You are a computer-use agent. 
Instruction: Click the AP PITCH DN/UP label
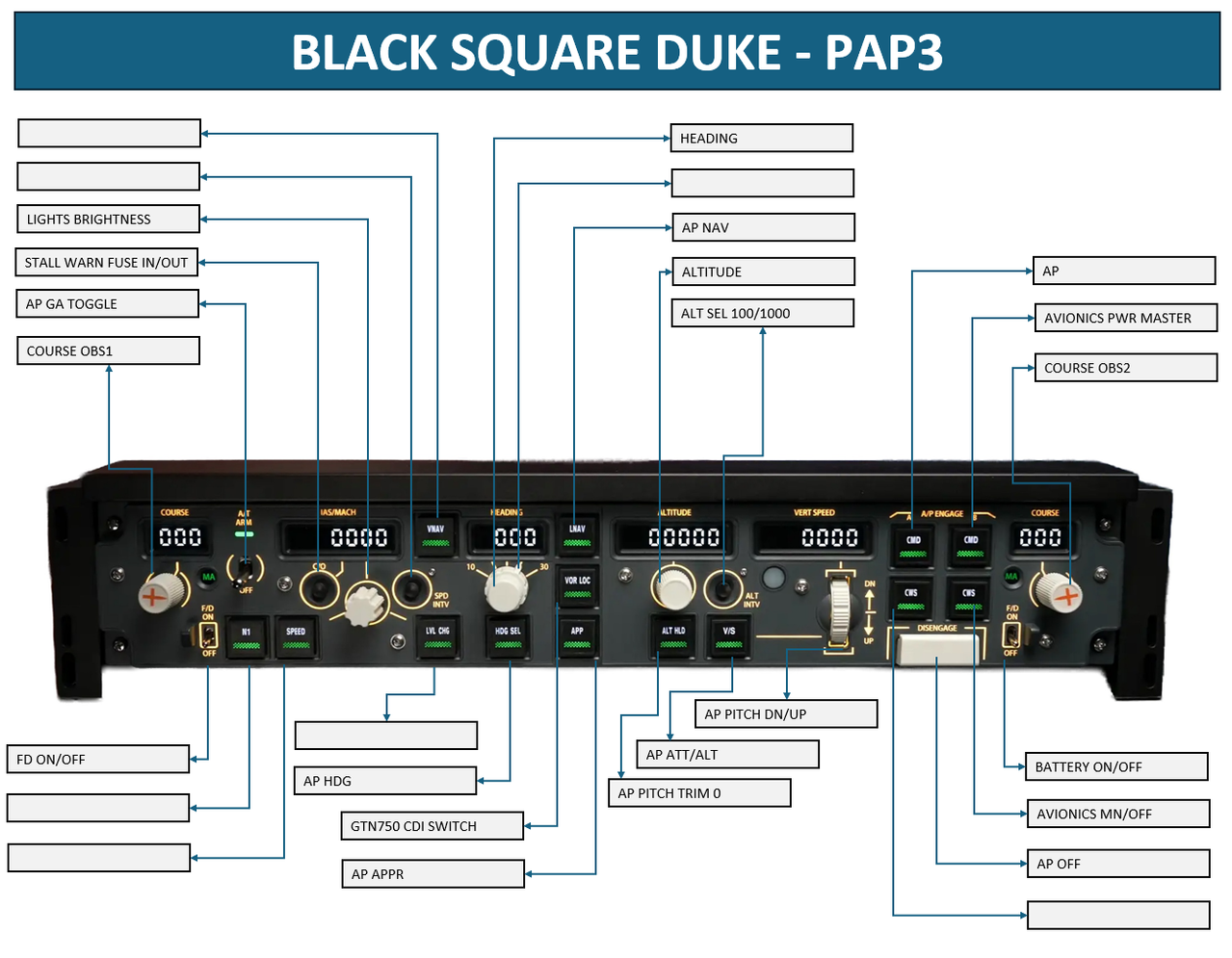click(786, 714)
